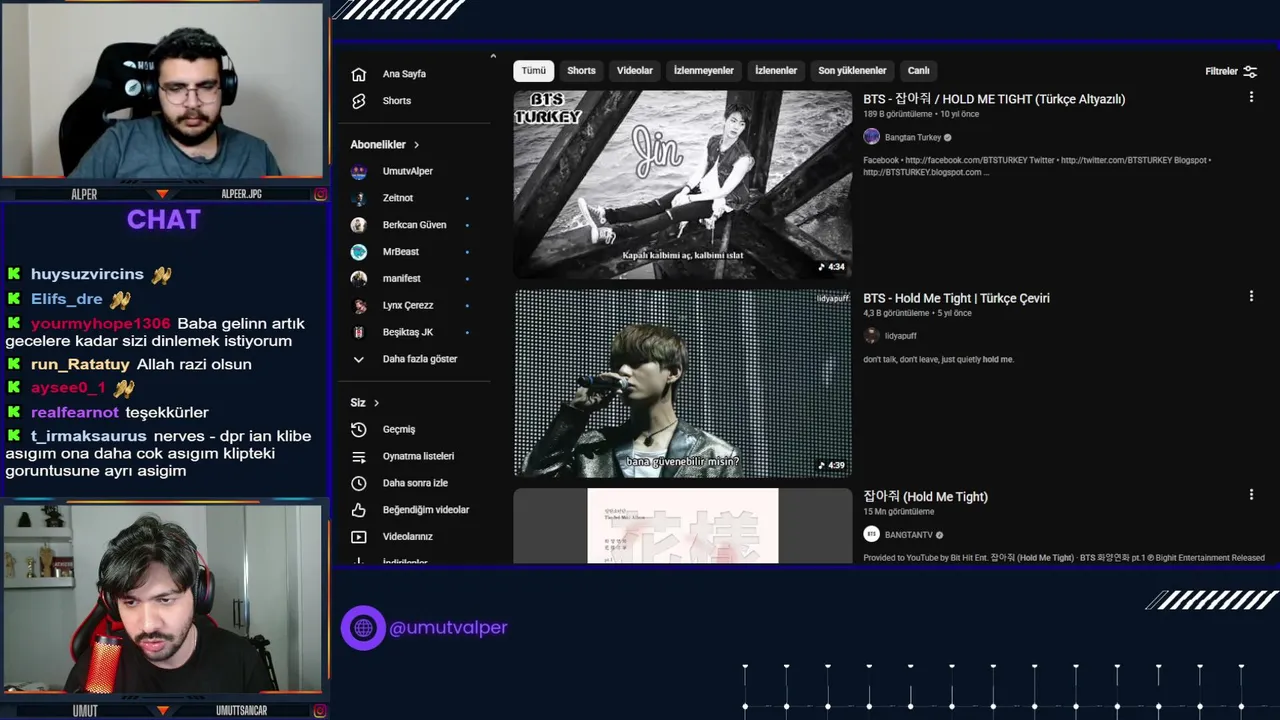This screenshot has width=1280, height=720.
Task: Open title BTS - 잡아줘 / HOLD ME TIGHT (Türkçe Altyazılı)
Action: (x=994, y=99)
